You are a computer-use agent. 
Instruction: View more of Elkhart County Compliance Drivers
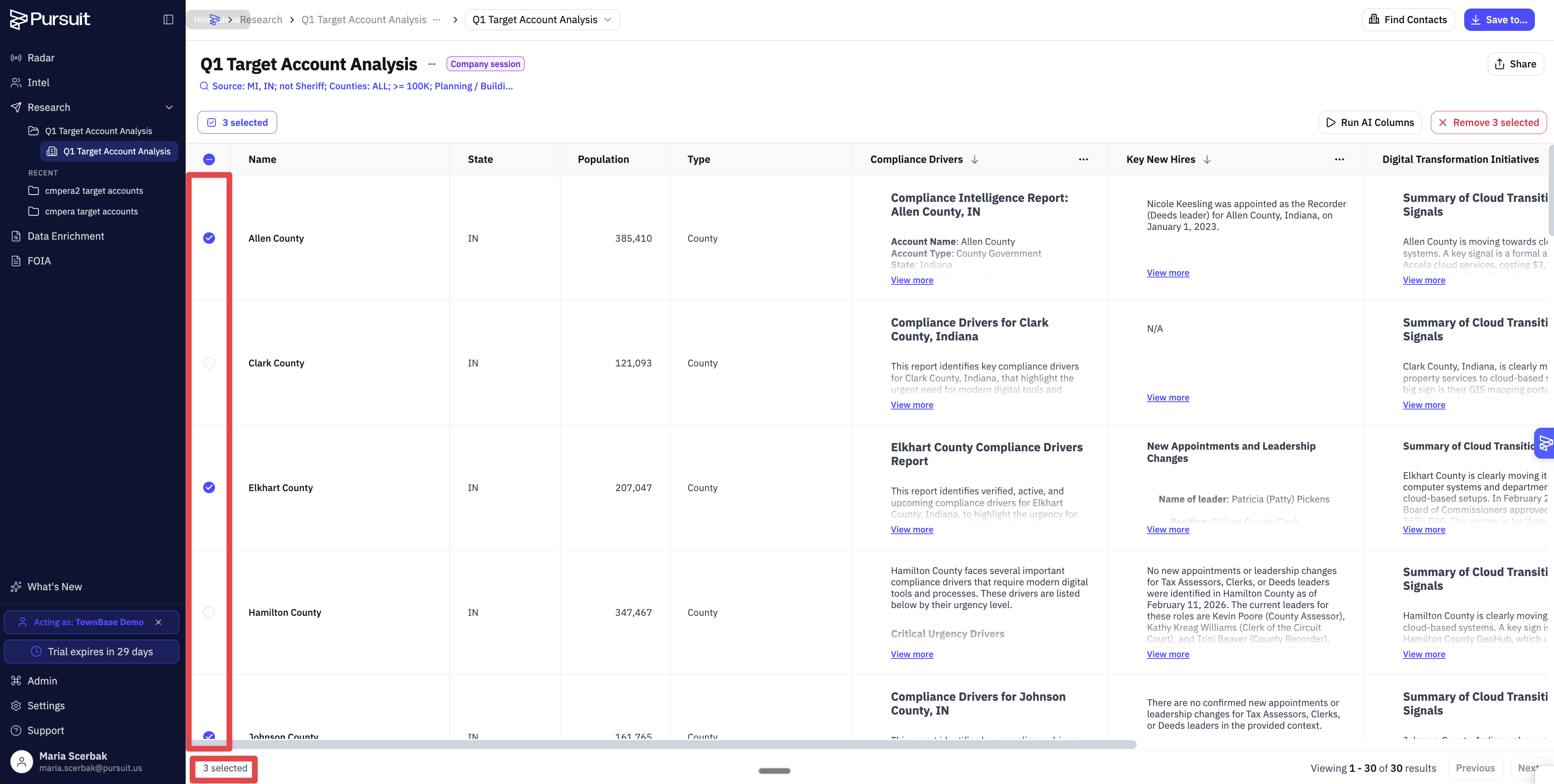tap(912, 529)
